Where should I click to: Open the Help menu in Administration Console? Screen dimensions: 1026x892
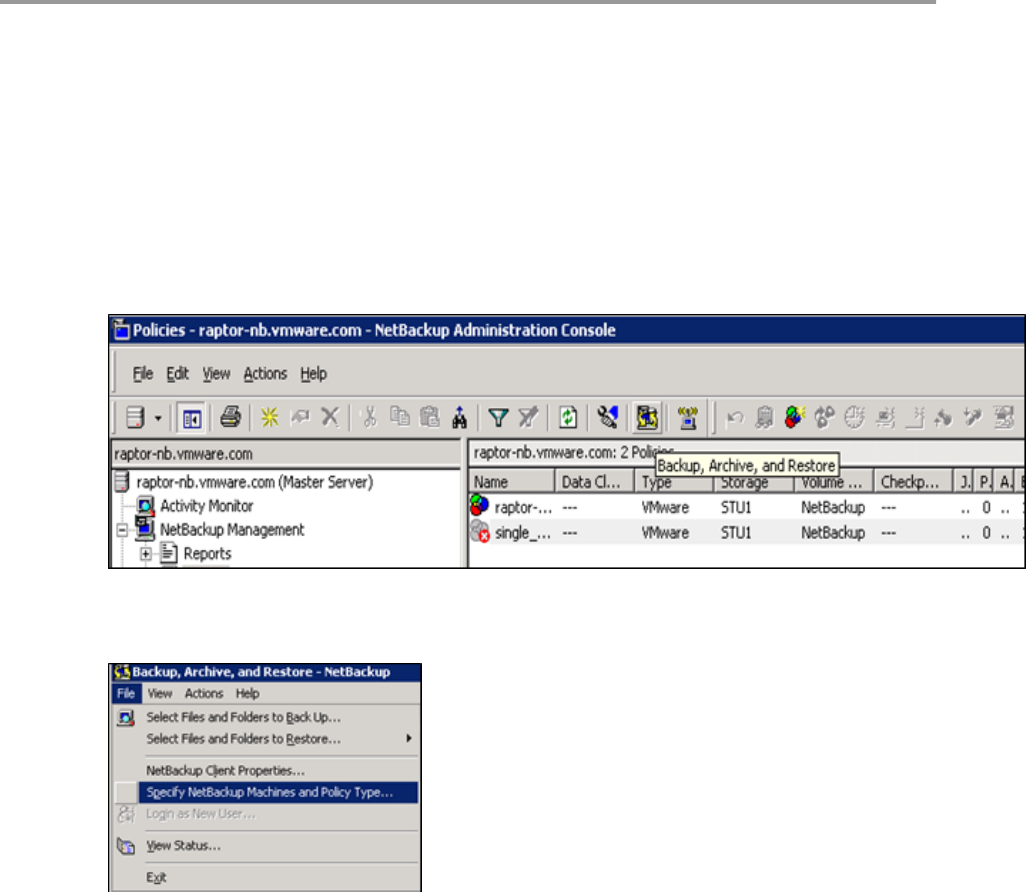[313, 374]
